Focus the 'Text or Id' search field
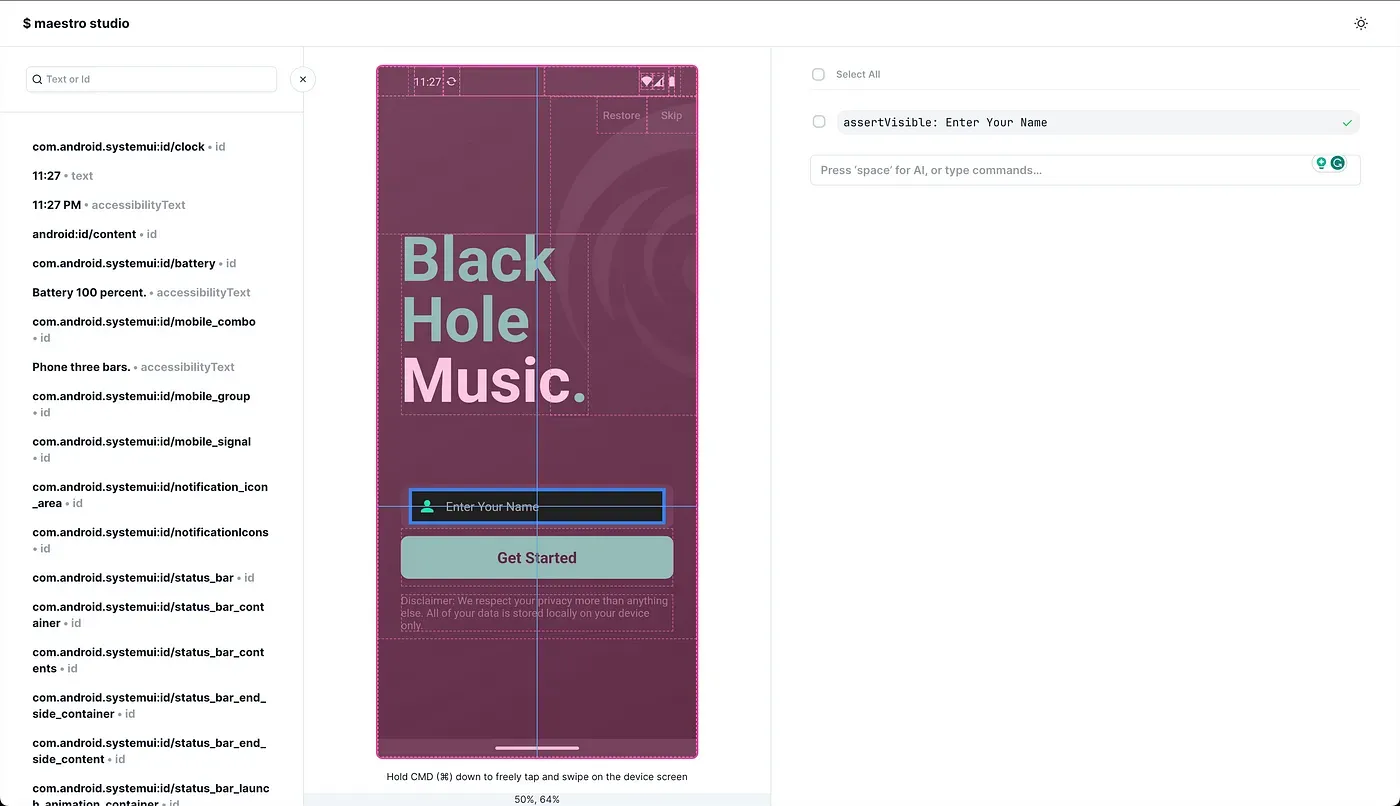Viewport: 1400px width, 806px height. tap(152, 79)
